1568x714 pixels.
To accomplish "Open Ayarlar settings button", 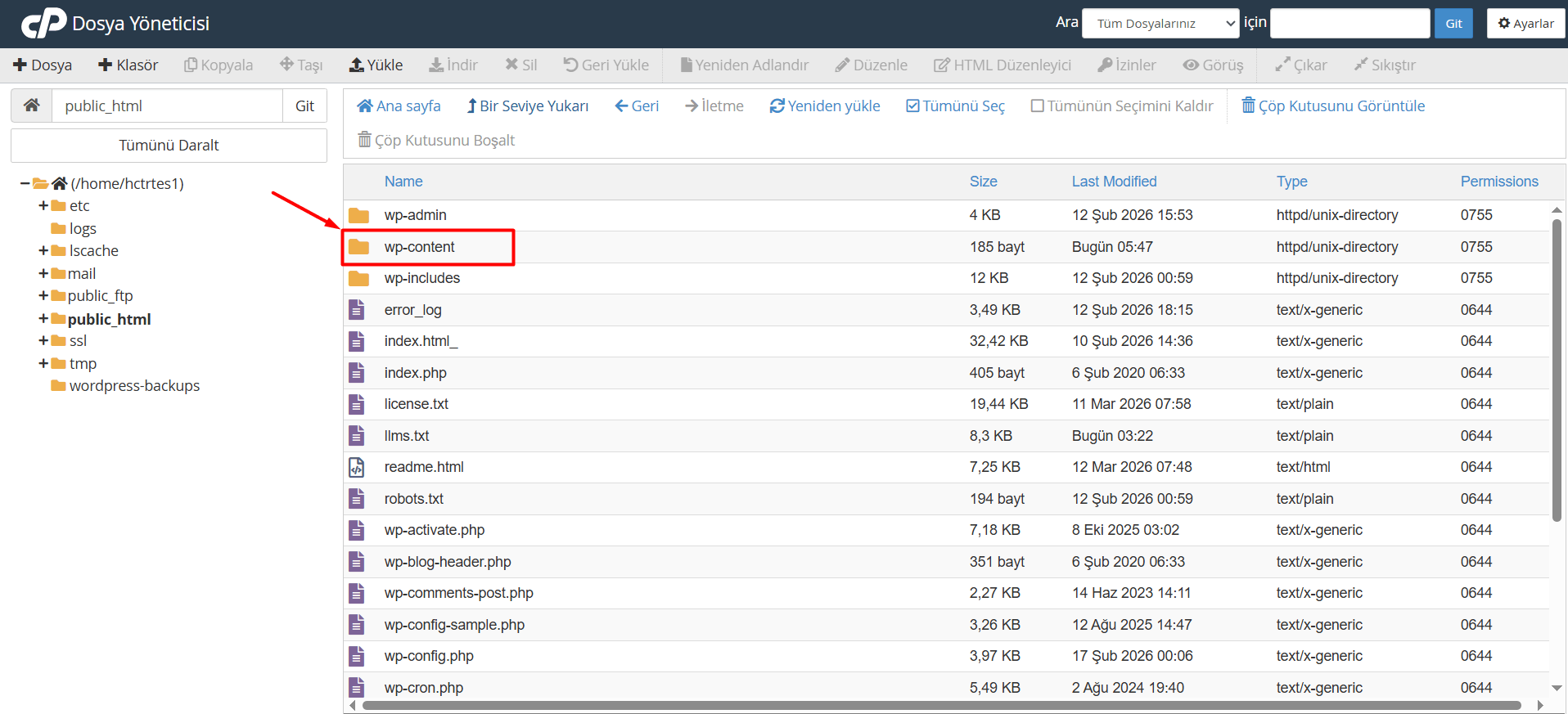I will coord(1525,23).
